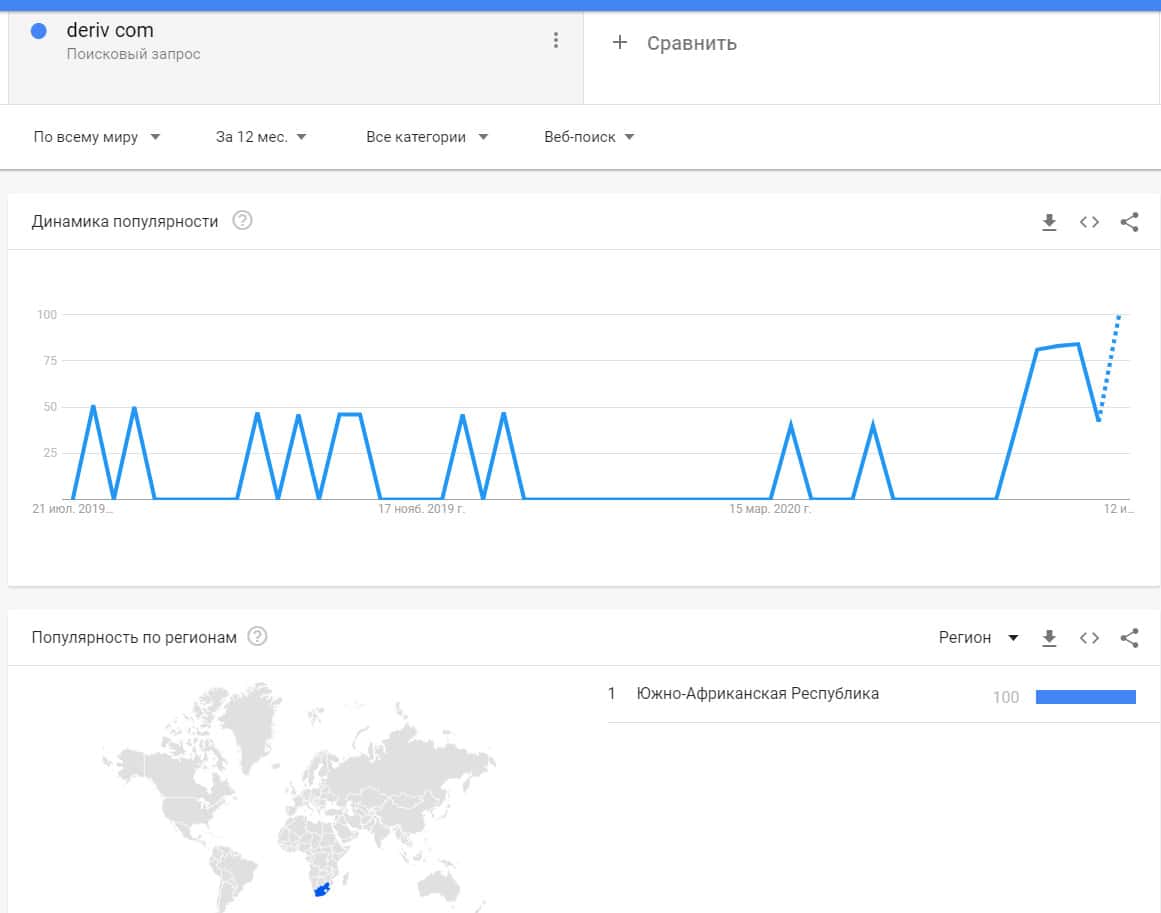Expand the Все категории dropdown
Screen dimensions: 1161x913
point(427,137)
